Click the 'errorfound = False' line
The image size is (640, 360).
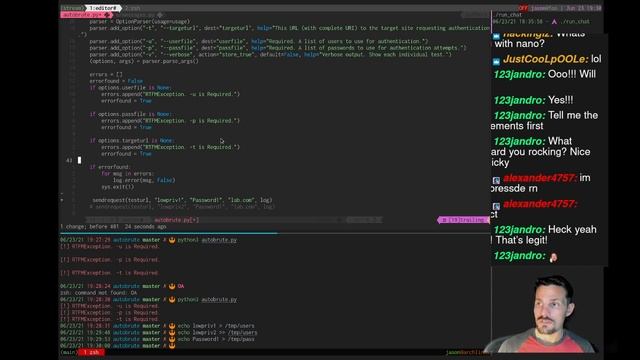116,81
